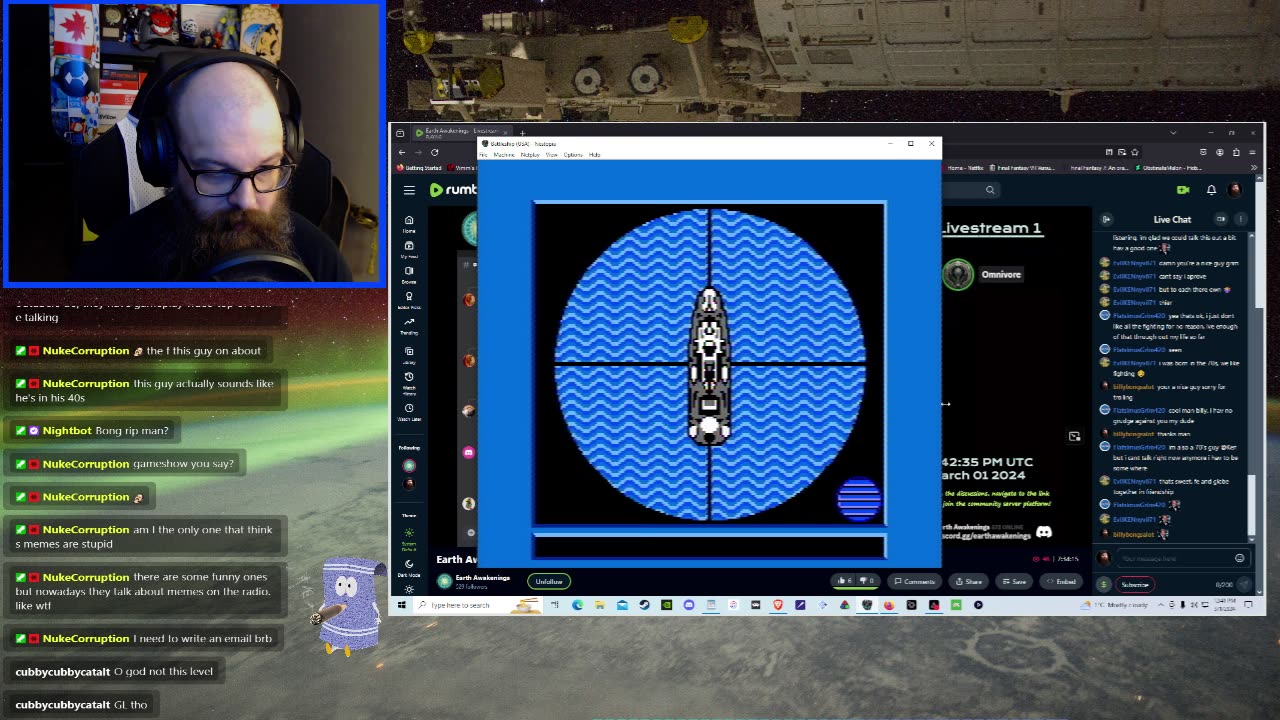Open Steam from the taskbar

644,605
